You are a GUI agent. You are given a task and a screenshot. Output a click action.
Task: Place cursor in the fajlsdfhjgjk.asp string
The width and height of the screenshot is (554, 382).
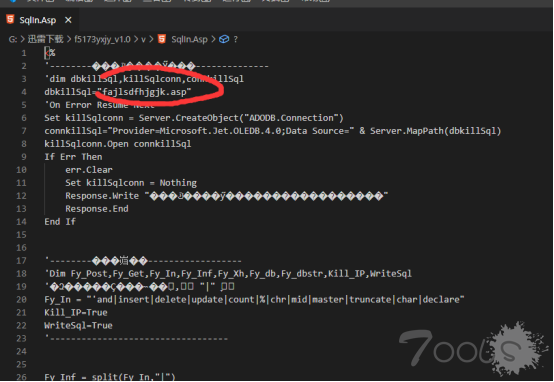144,92
